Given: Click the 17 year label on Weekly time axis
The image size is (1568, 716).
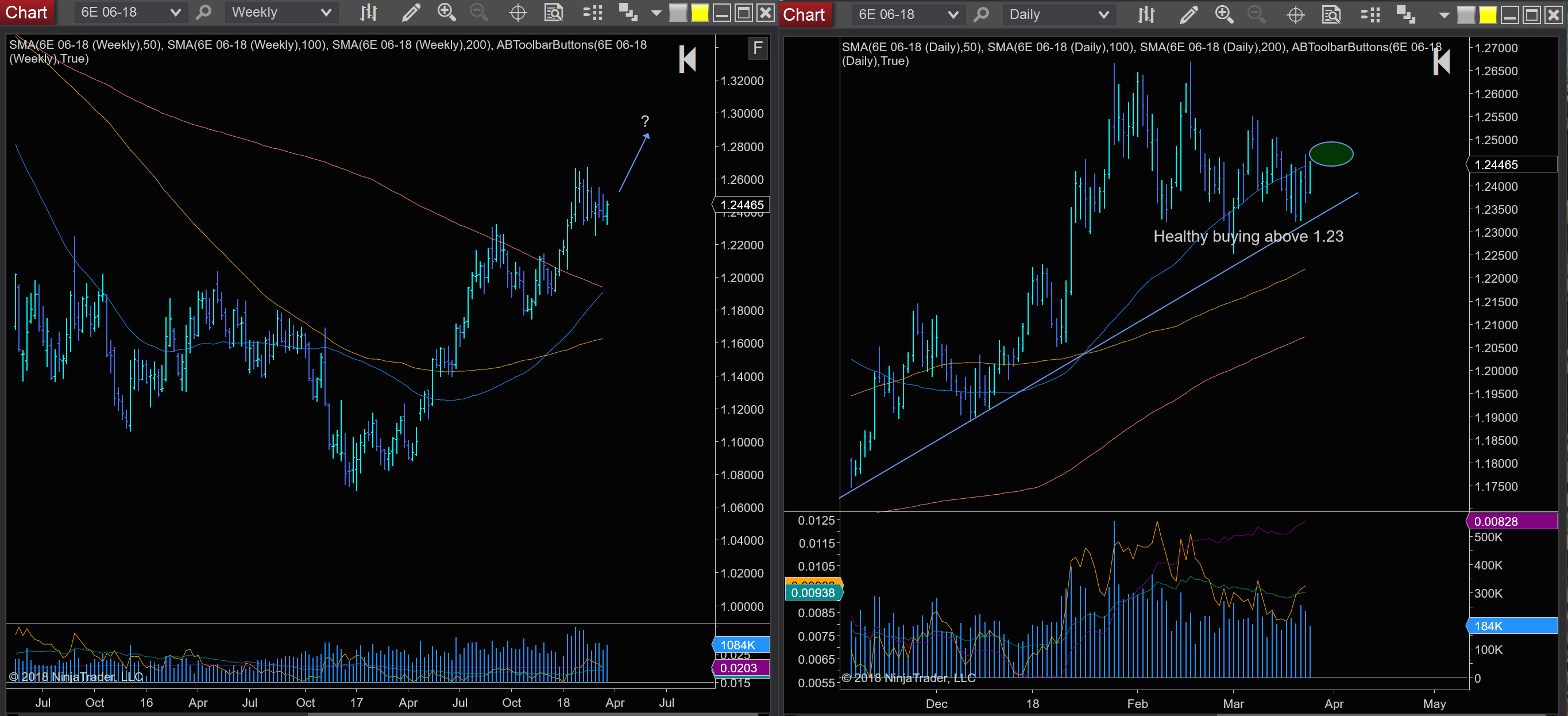Looking at the screenshot, I should [357, 702].
